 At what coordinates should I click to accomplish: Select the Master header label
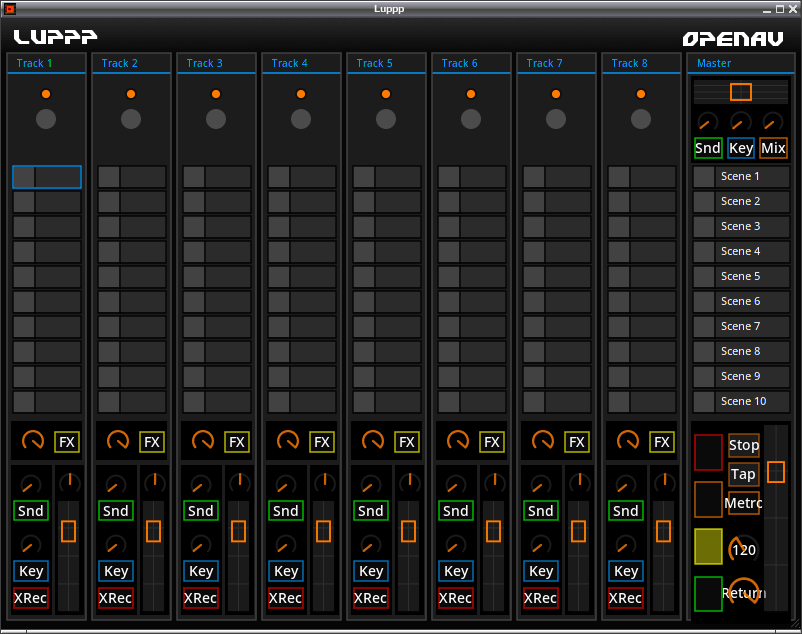[714, 63]
